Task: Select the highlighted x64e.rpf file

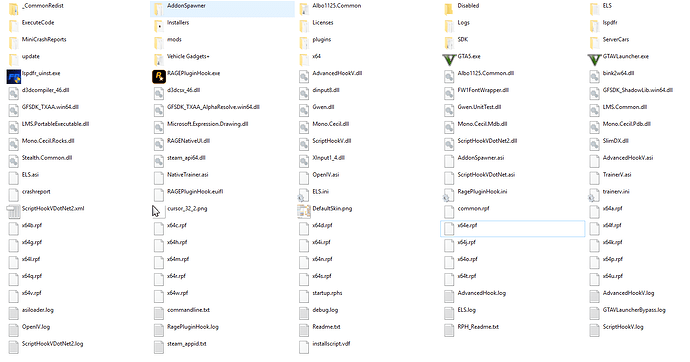Action: click(513, 229)
